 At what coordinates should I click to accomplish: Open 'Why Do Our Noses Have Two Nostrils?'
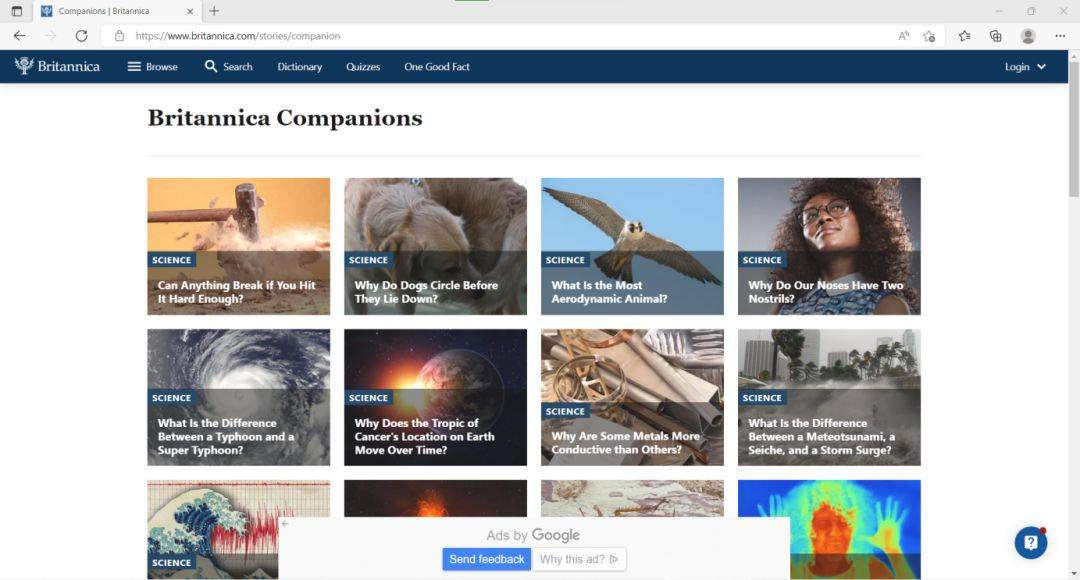coord(829,247)
